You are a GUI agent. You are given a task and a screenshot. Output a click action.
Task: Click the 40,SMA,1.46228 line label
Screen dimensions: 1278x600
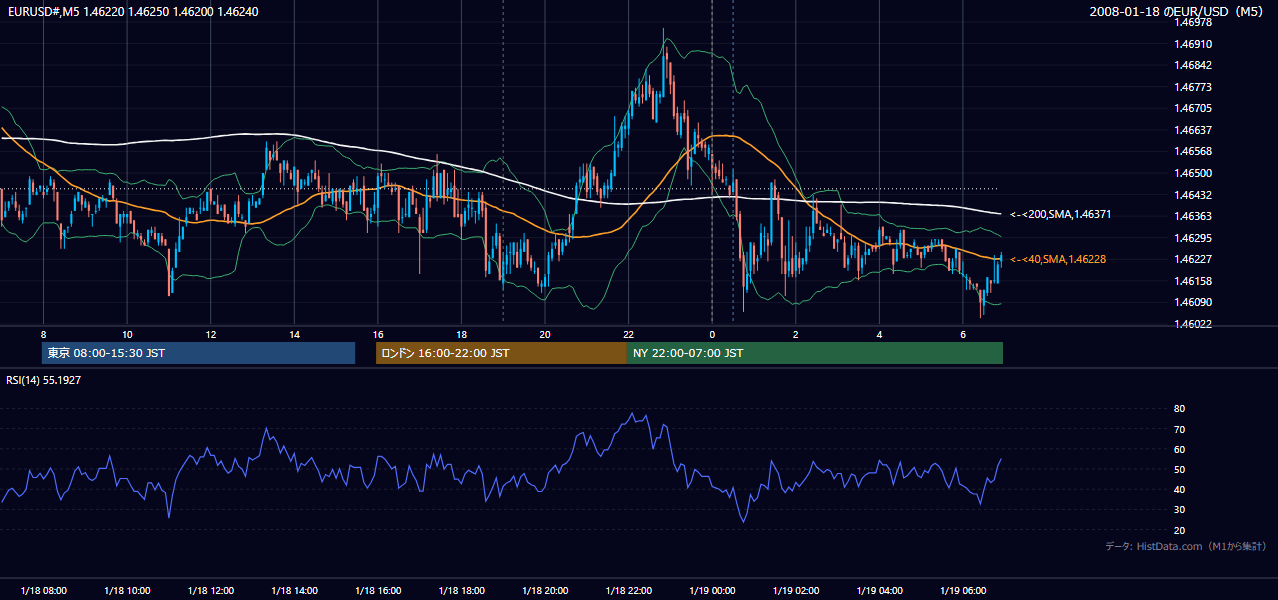tap(1057, 259)
